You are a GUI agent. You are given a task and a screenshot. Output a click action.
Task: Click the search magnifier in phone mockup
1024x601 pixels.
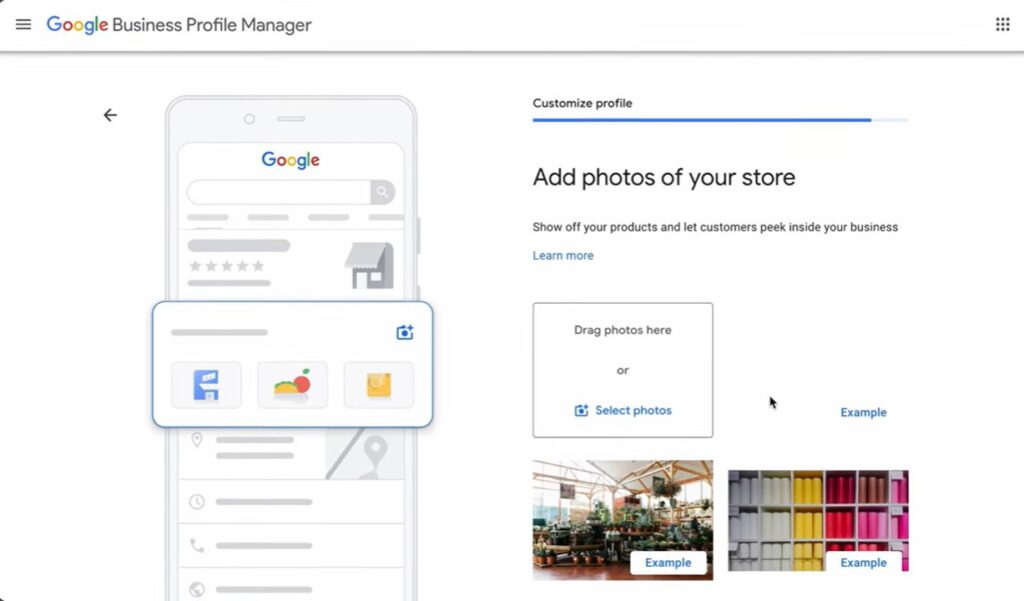[381, 192]
